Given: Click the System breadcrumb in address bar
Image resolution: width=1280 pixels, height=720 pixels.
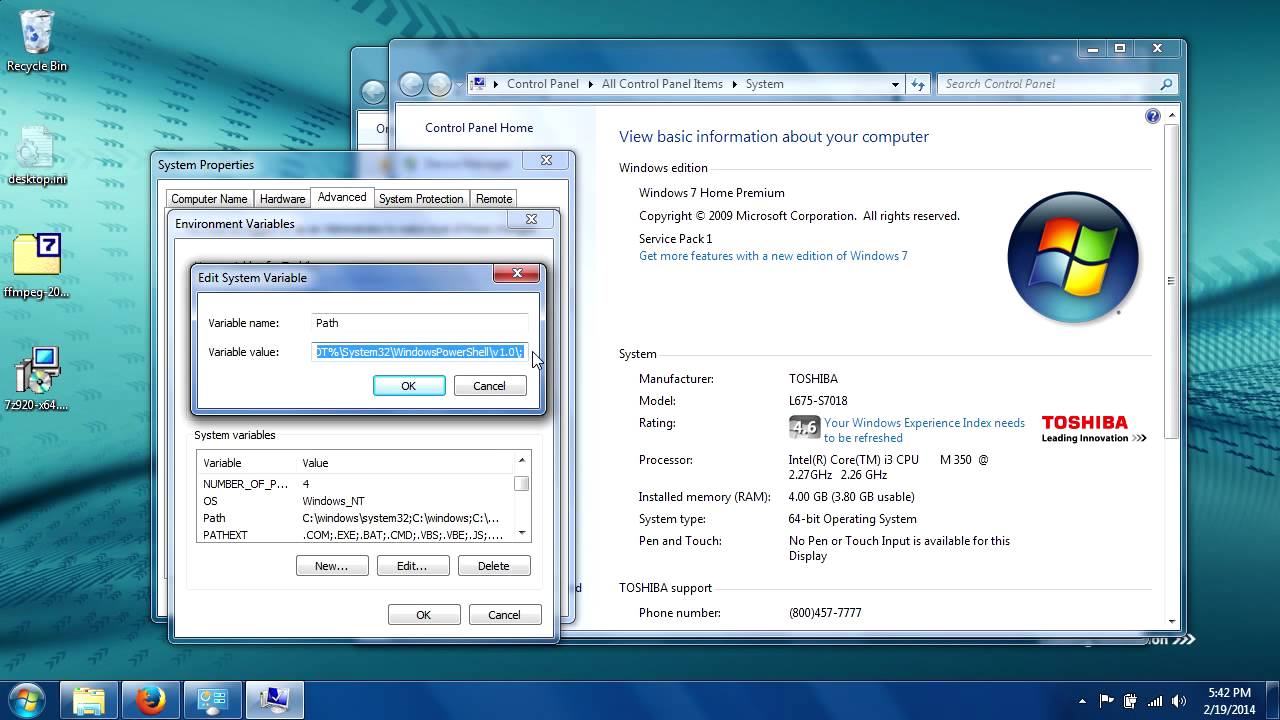Looking at the screenshot, I should [764, 84].
